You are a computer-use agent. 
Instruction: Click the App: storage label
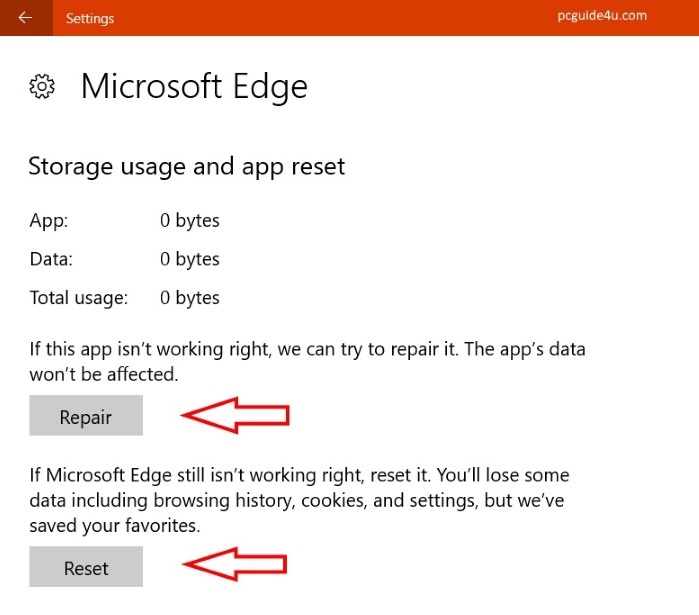tap(49, 221)
